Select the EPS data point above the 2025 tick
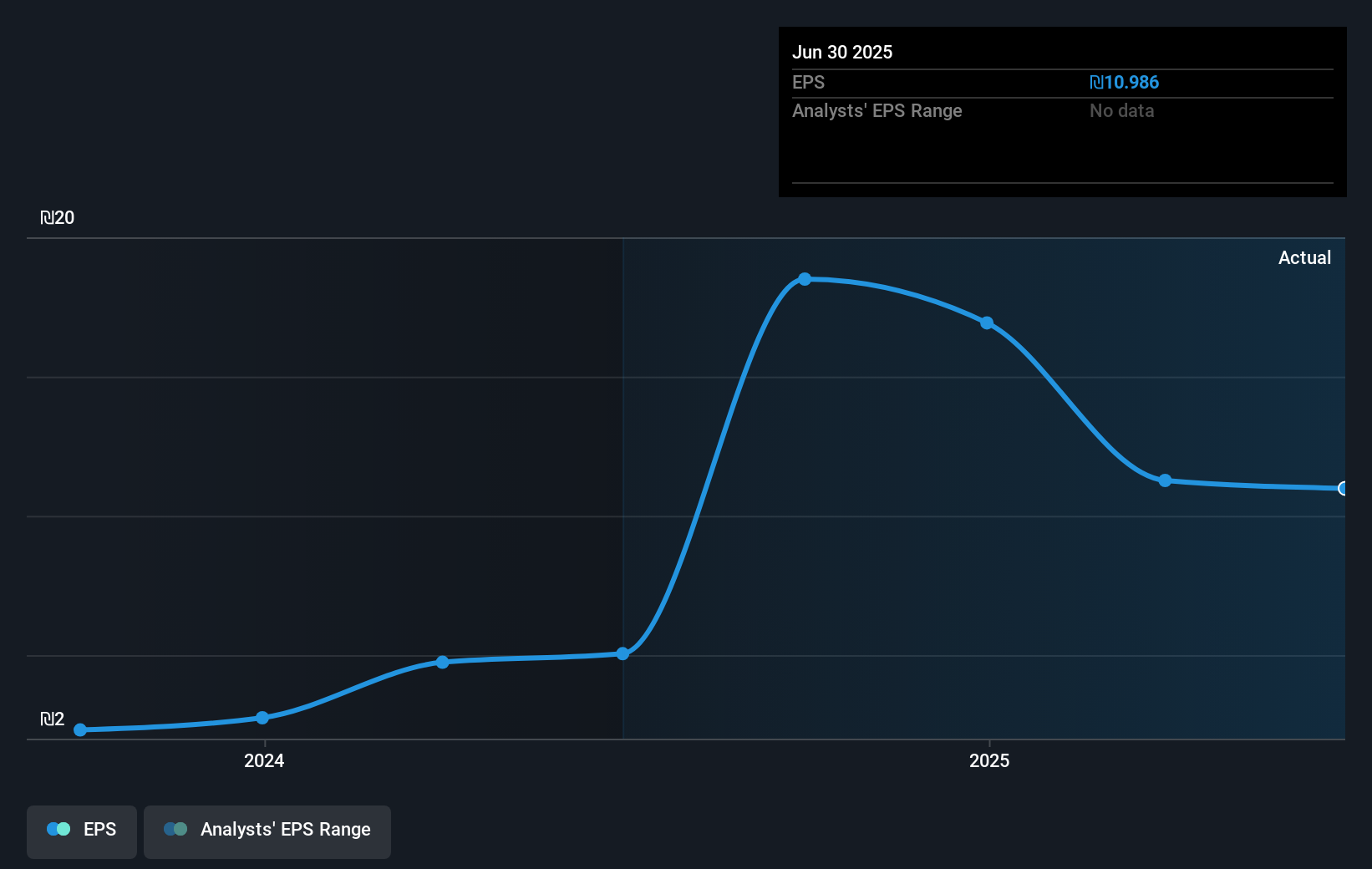The height and width of the screenshot is (869, 1372). 987,323
